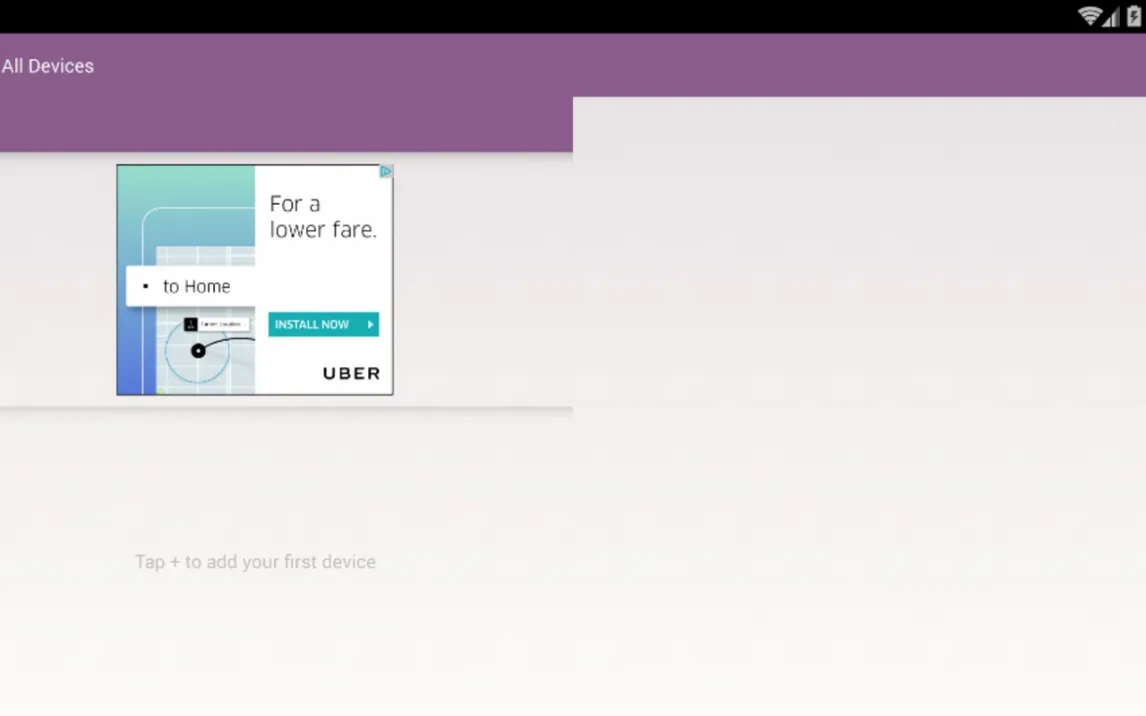This screenshot has height=716, width=1146.
Task: Tap the cellular signal icon
Action: (1112, 17)
